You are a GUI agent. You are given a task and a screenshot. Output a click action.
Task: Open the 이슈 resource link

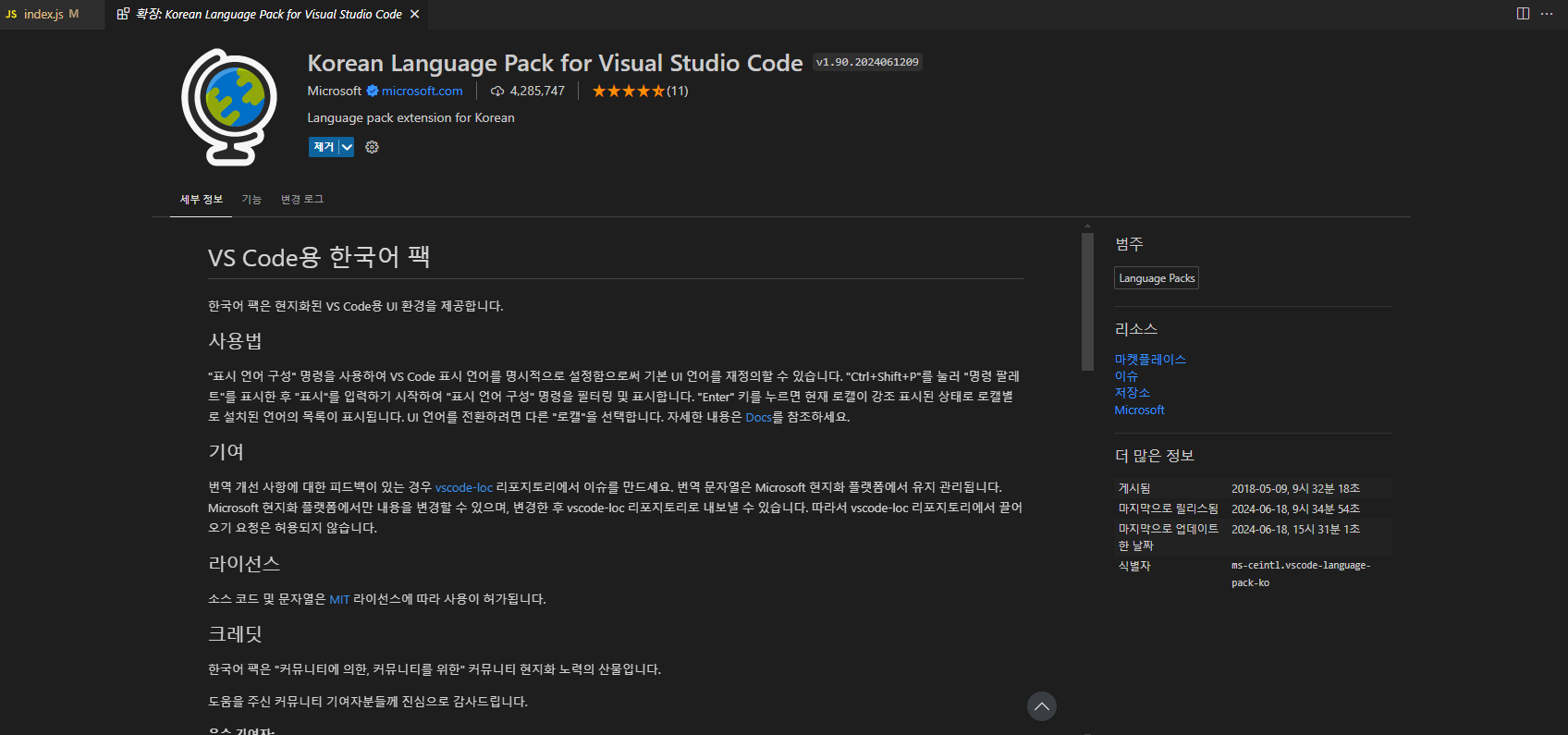point(1126,376)
